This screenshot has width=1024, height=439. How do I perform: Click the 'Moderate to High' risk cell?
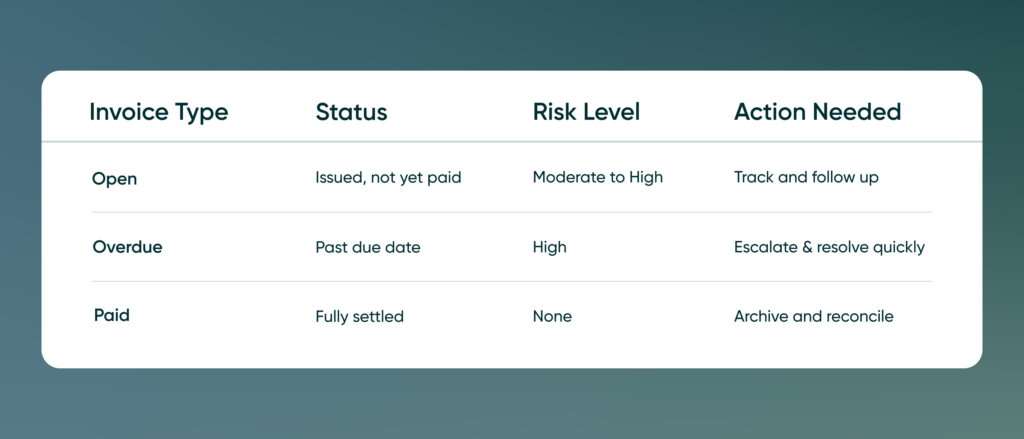coord(598,178)
